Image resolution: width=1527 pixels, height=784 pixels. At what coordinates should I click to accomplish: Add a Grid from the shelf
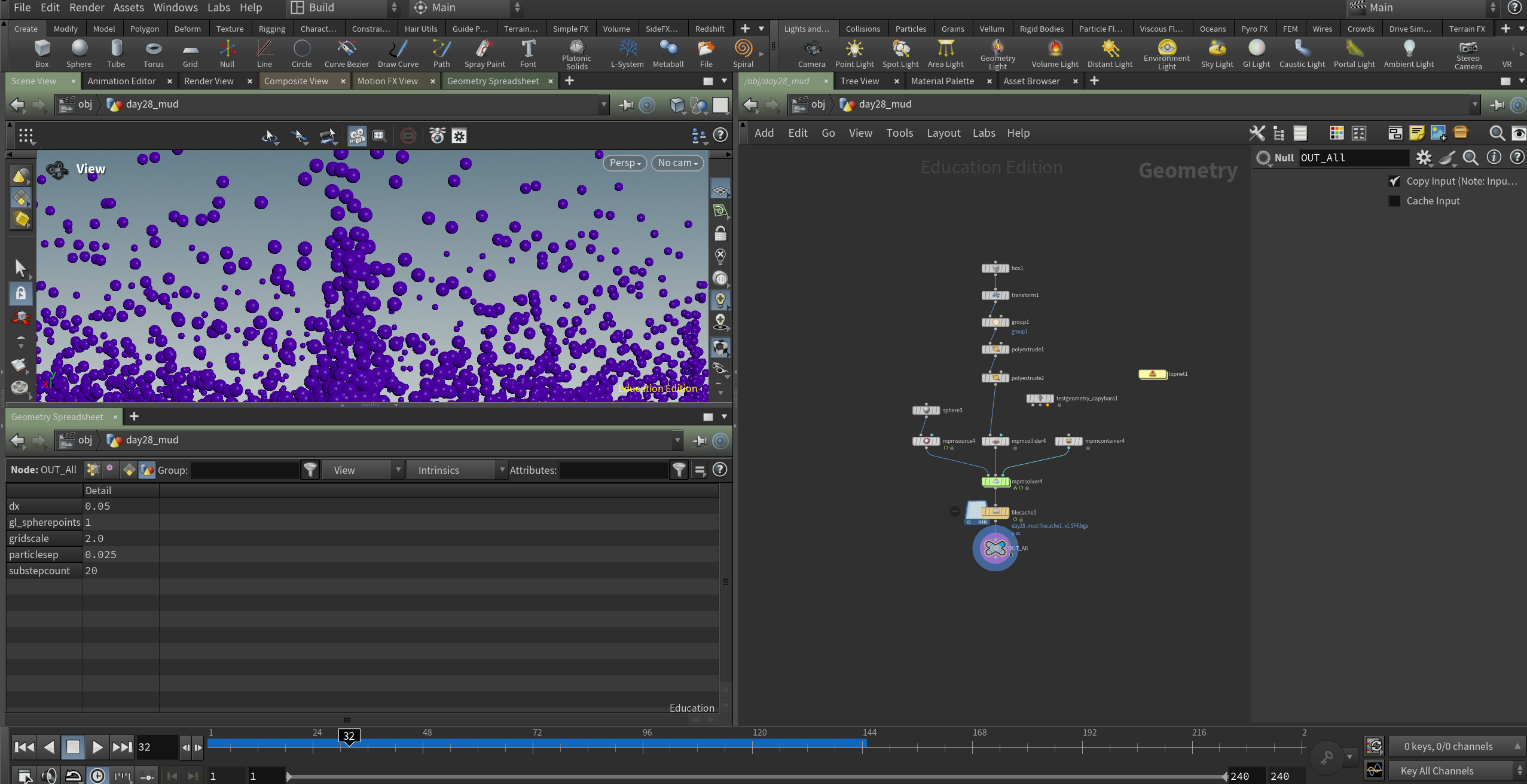[190, 53]
